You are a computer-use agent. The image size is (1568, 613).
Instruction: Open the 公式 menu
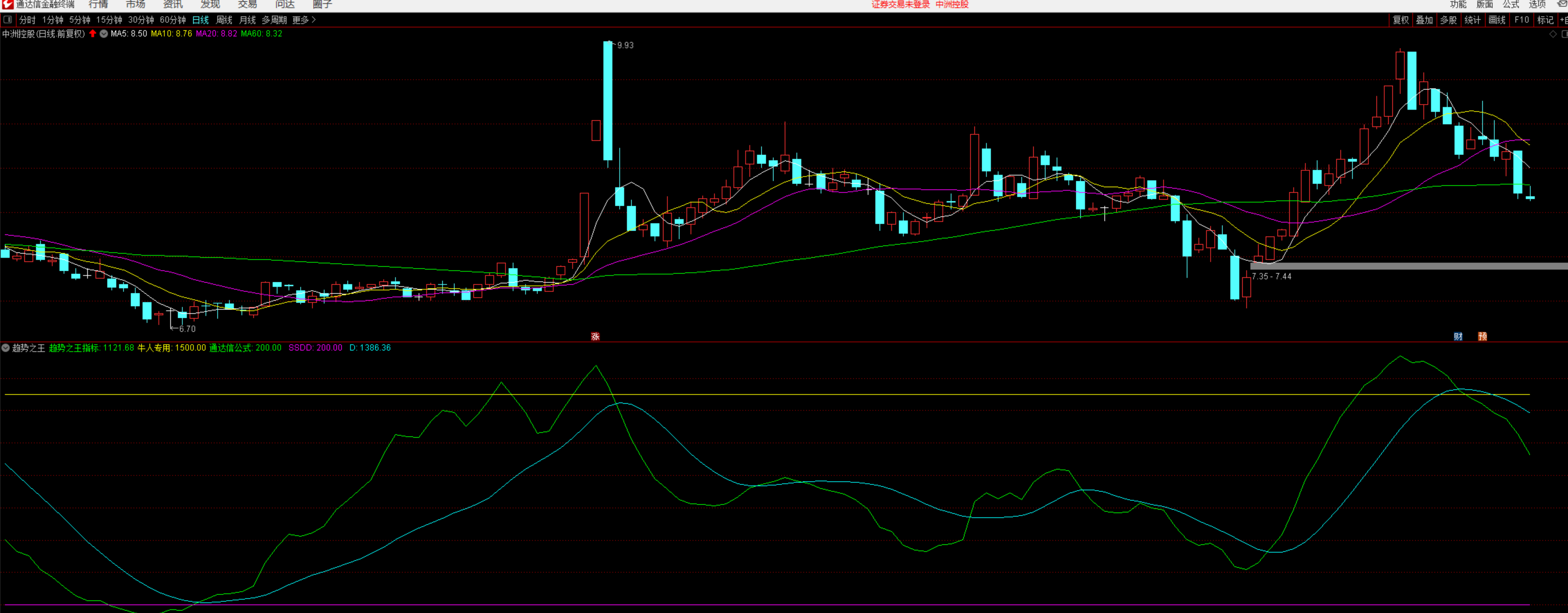tap(1511, 4)
